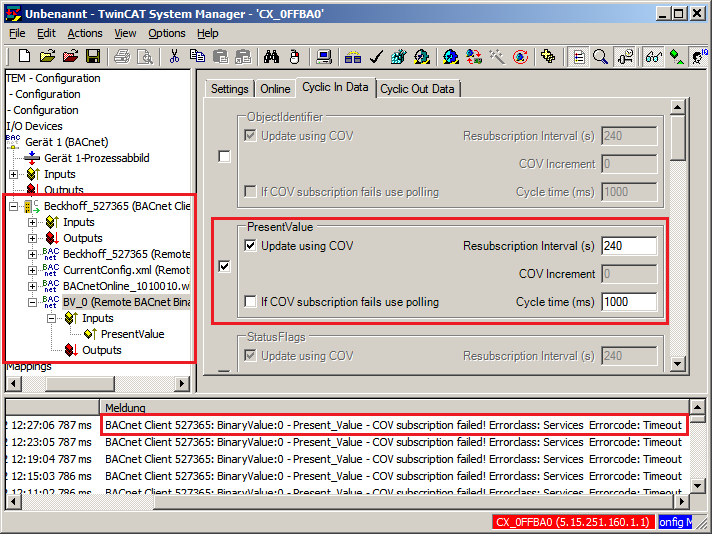
Task: Toggle ObjectIdentifier 'Update using COV' checkbox
Action: [x=250, y=135]
